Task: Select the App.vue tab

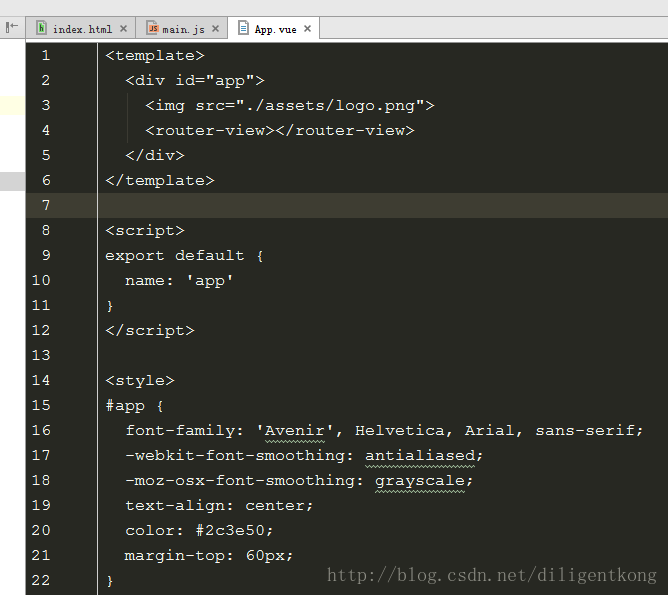Action: pos(274,29)
